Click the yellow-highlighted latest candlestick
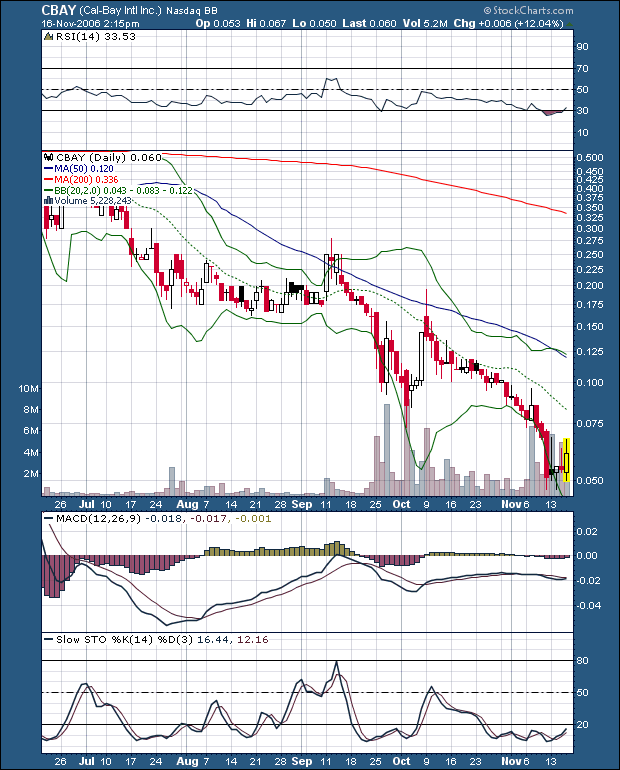Image resolution: width=620 pixels, height=770 pixels. [x=566, y=460]
